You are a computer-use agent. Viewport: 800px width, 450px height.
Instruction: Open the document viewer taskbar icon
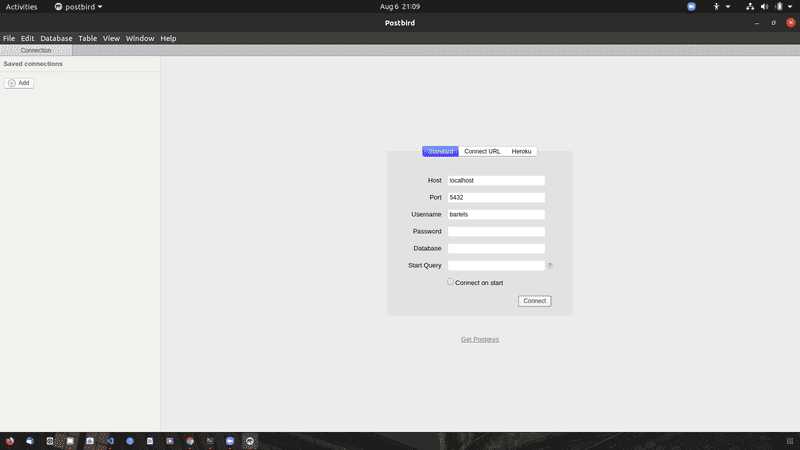pos(150,441)
